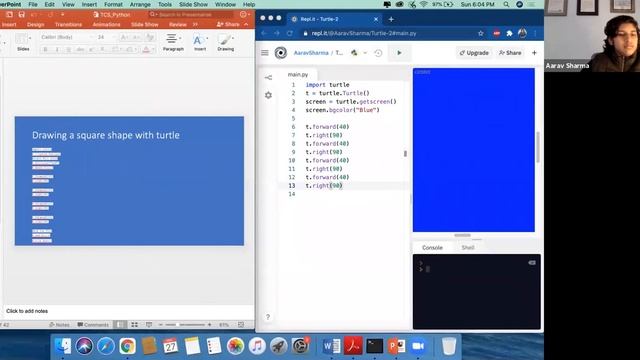
Task: Switch to the Shell tab
Action: tap(468, 247)
